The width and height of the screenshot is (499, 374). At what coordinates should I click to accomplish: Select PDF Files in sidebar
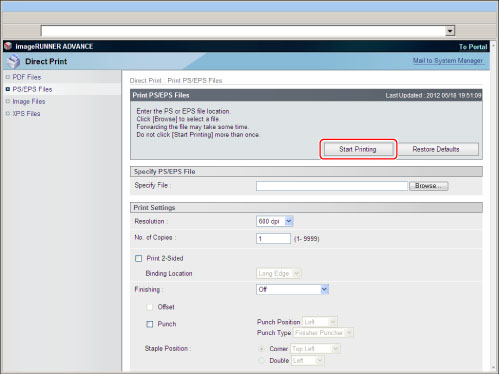point(27,77)
